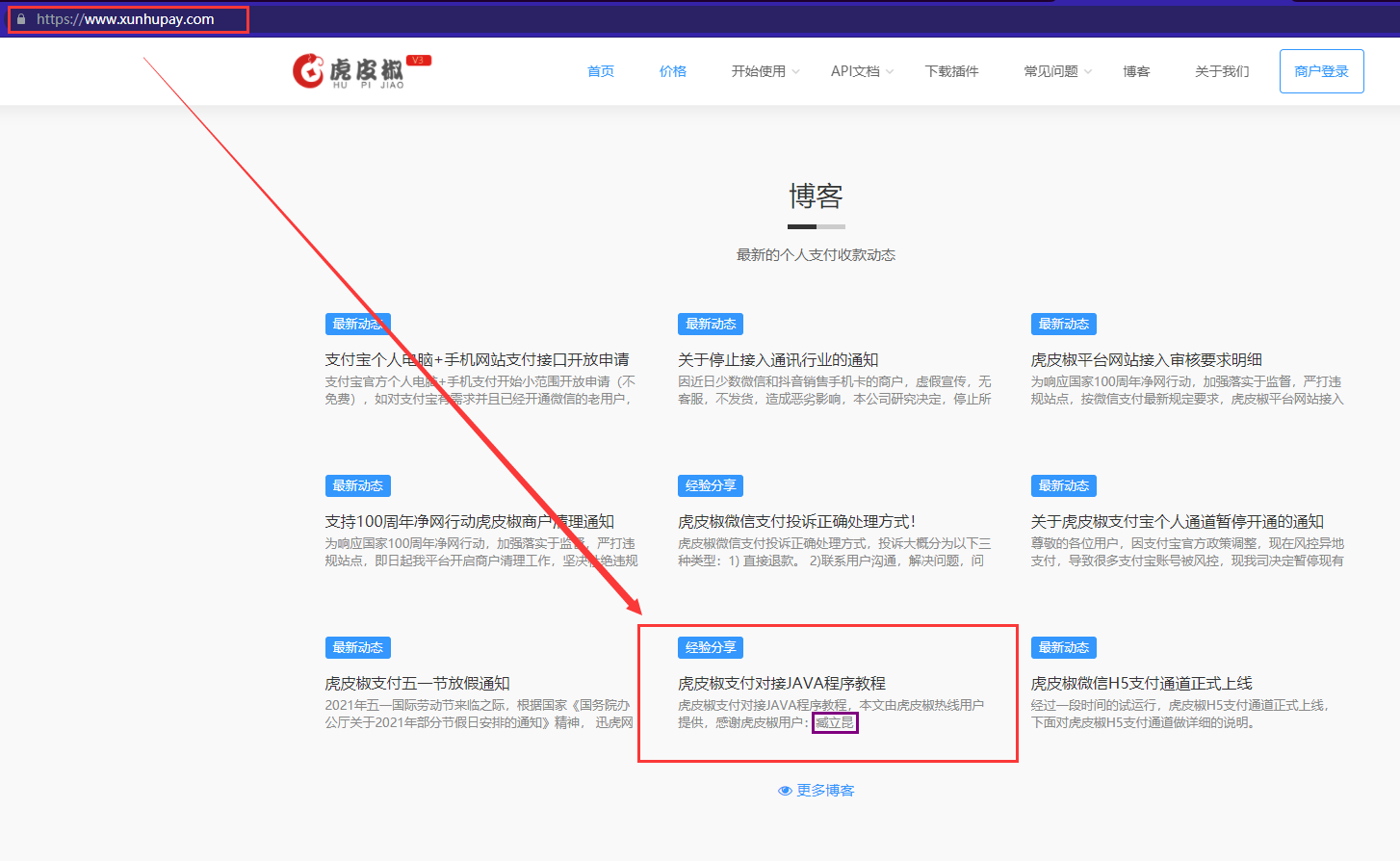Open the 关于我们 page
The height and width of the screenshot is (861, 1400).
tap(1222, 71)
